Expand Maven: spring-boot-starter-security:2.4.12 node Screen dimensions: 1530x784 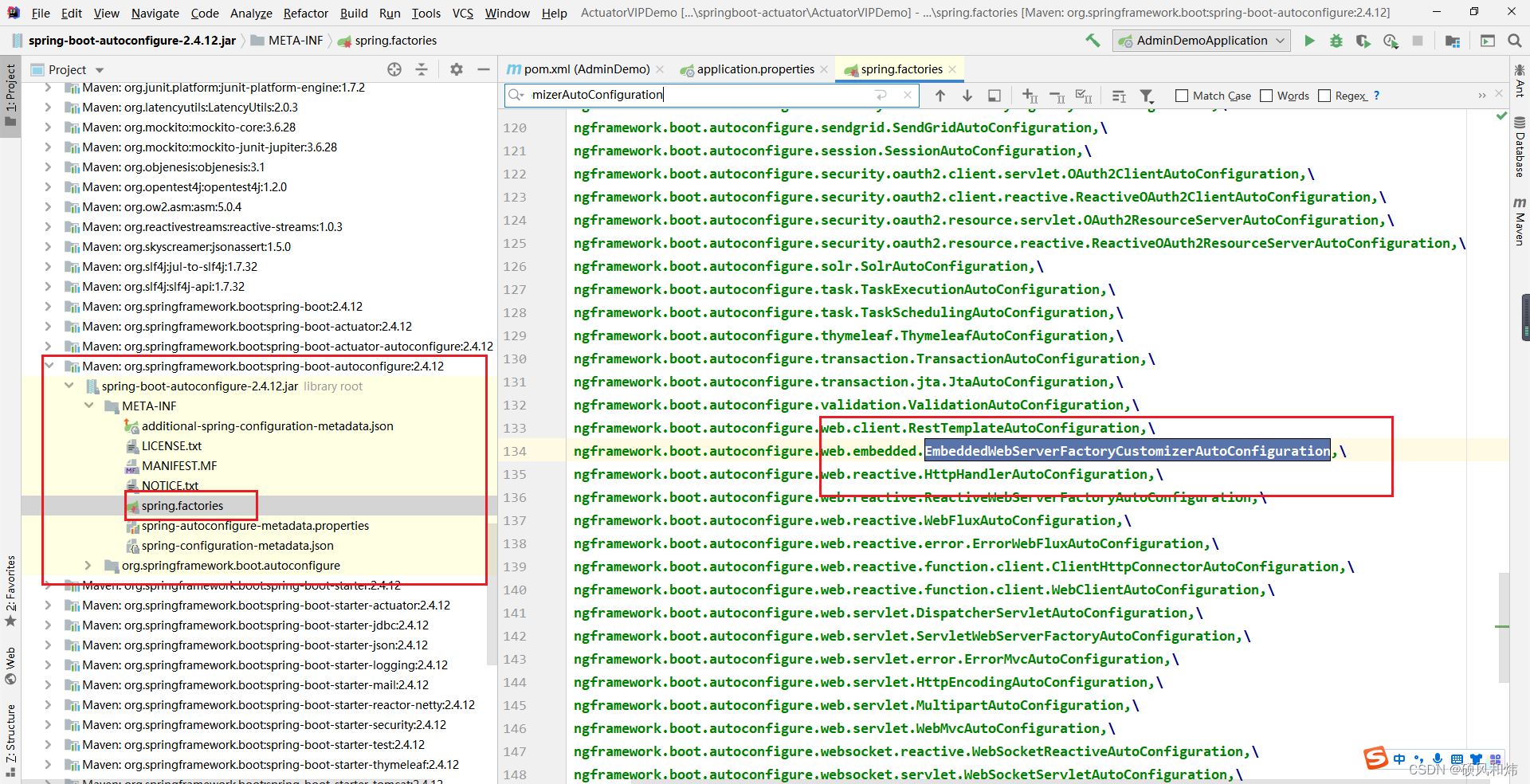49,724
